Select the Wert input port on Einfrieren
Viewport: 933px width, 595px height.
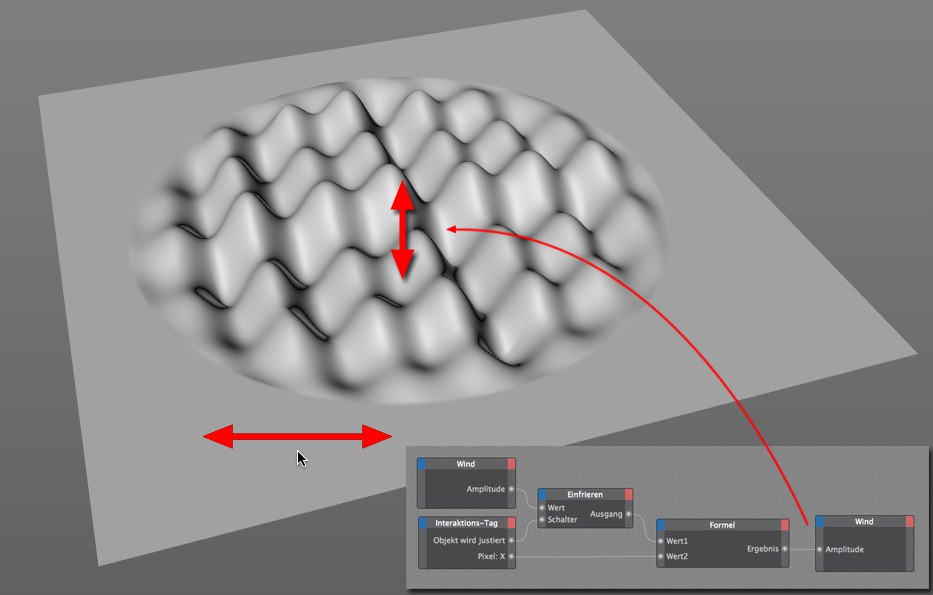(x=542, y=508)
